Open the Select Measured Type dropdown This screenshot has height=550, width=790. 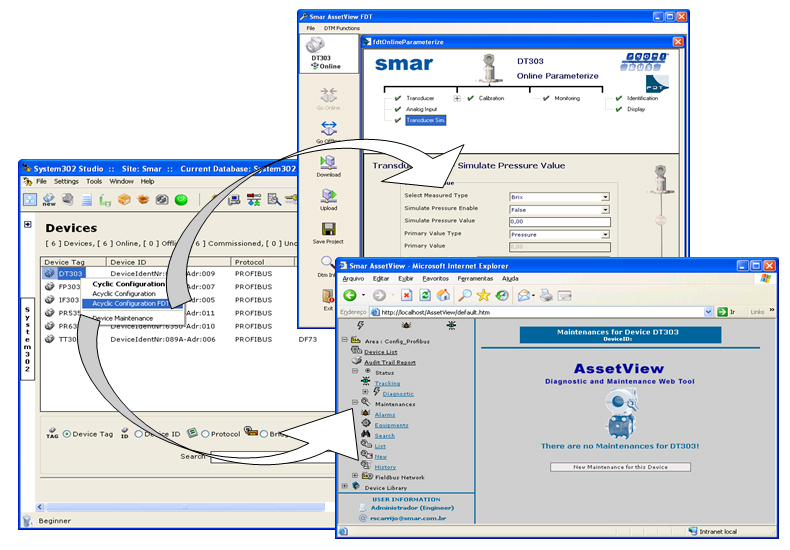[x=605, y=197]
